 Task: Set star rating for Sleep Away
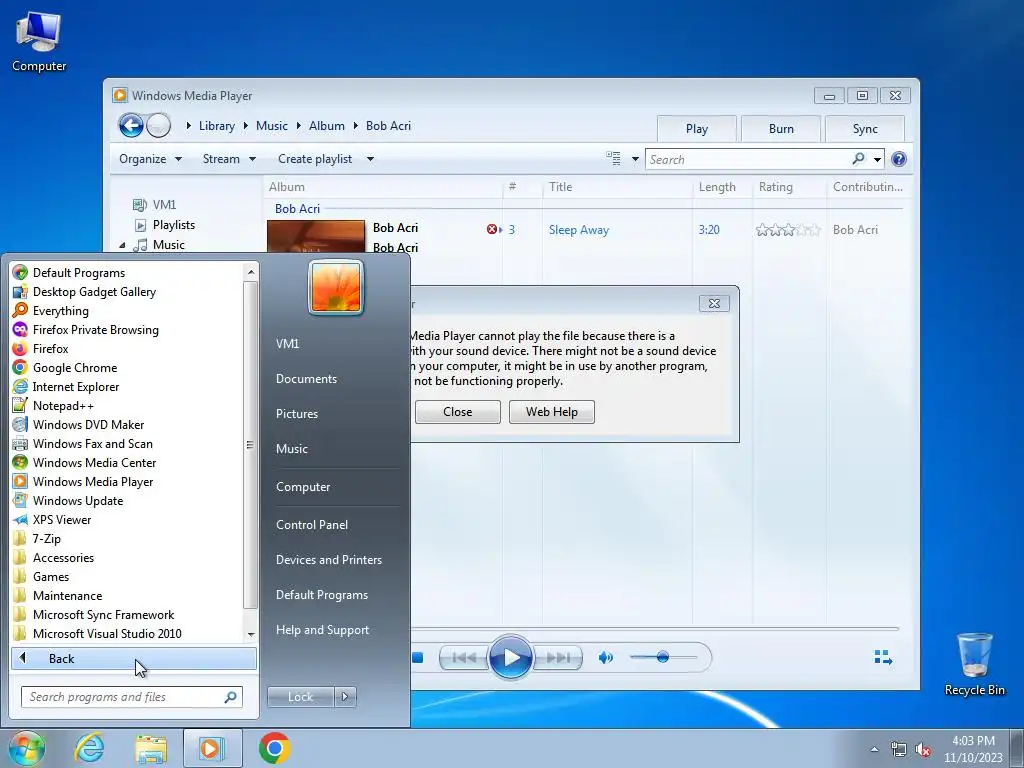[788, 230]
